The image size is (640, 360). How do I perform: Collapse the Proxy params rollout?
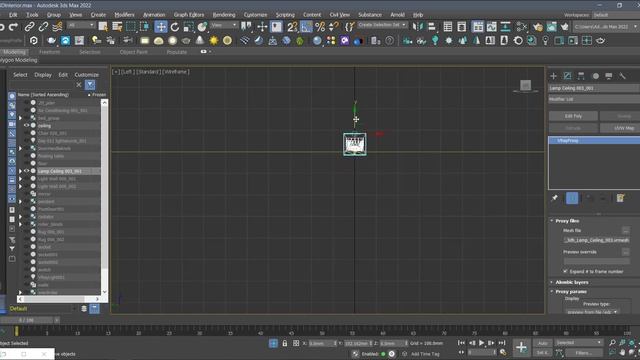(552, 292)
